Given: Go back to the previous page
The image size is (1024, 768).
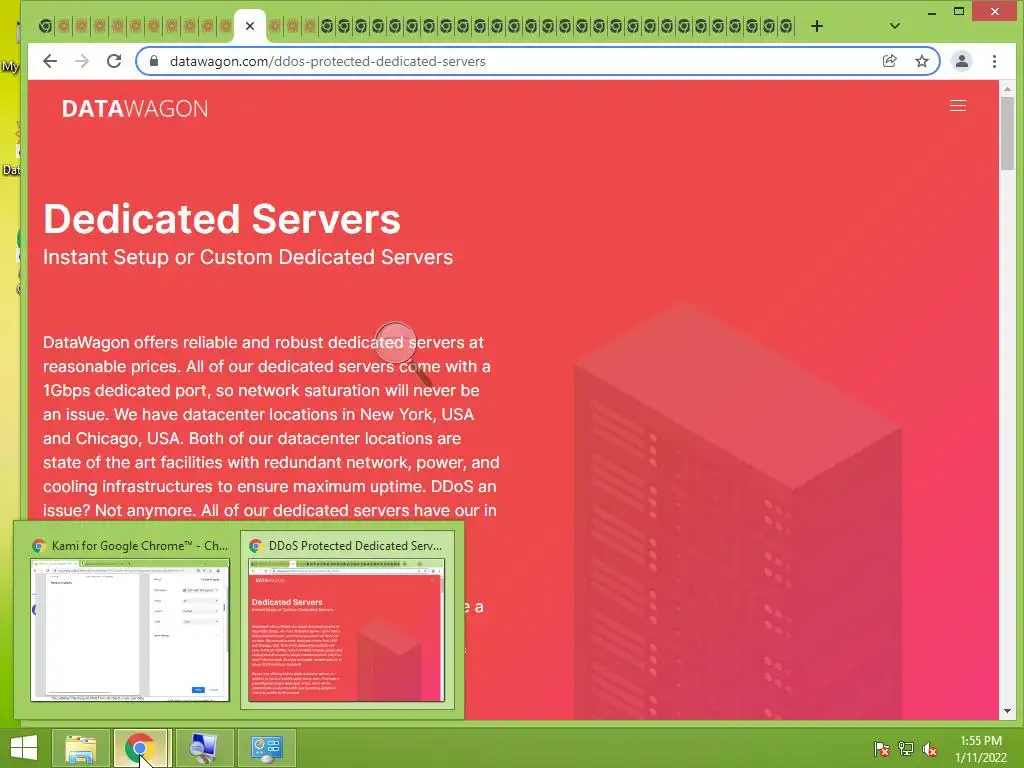Looking at the screenshot, I should point(50,61).
